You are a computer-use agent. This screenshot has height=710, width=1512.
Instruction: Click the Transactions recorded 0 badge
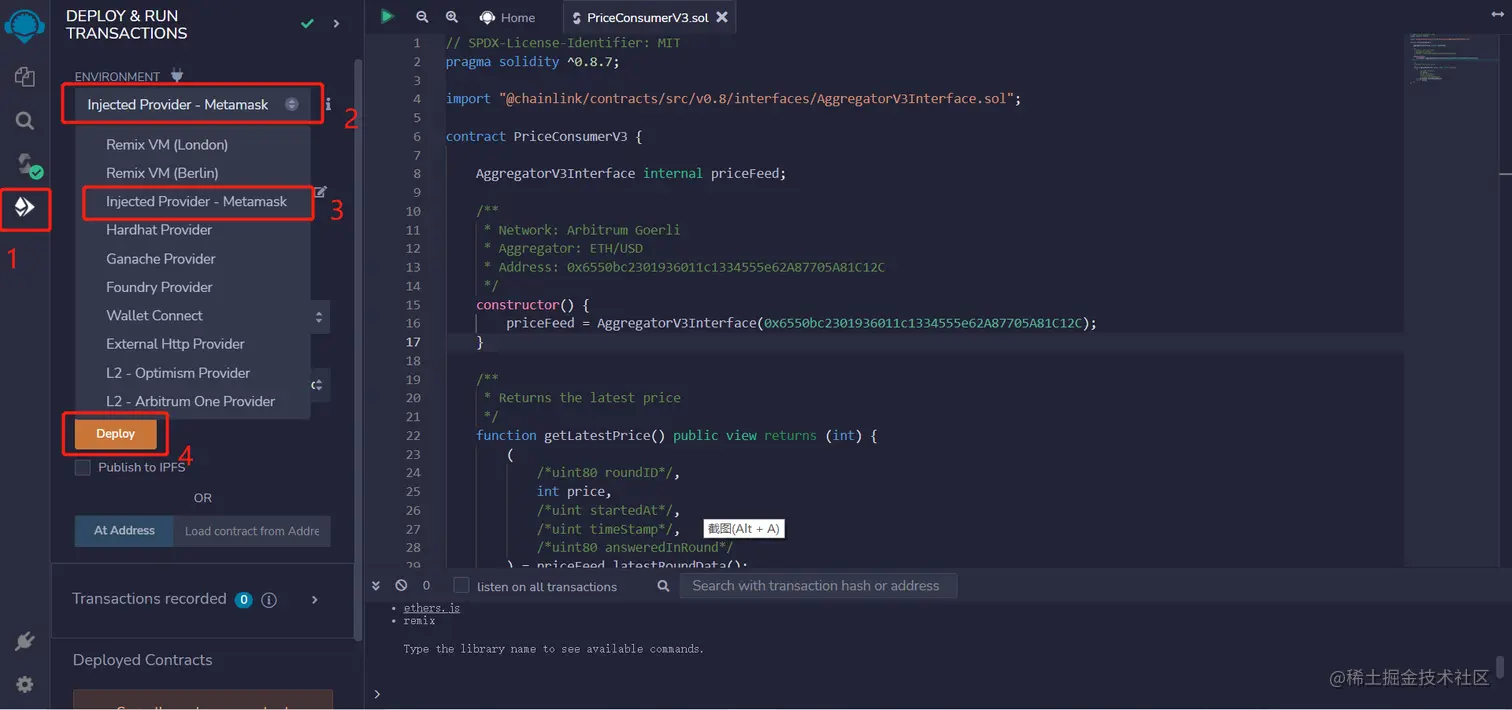243,600
